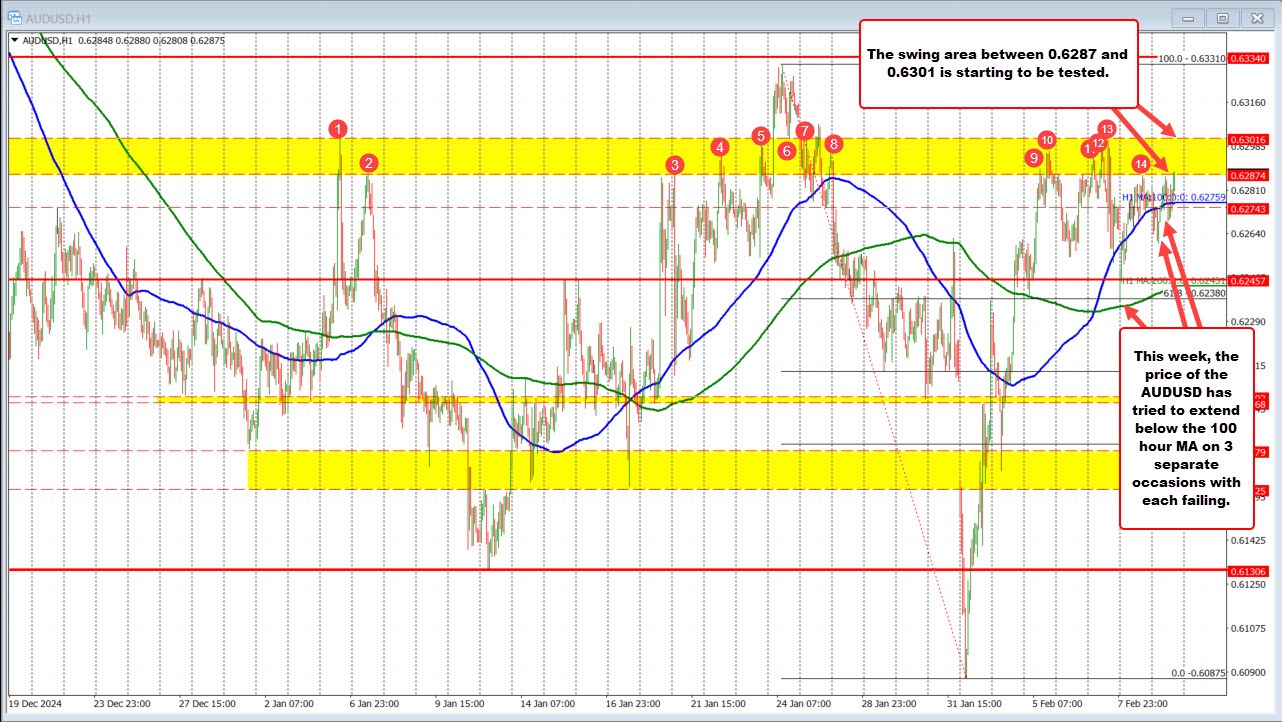Click the Fibonacci 100.0 - 0.63310 label
The width and height of the screenshot is (1282, 722).
tap(1191, 59)
